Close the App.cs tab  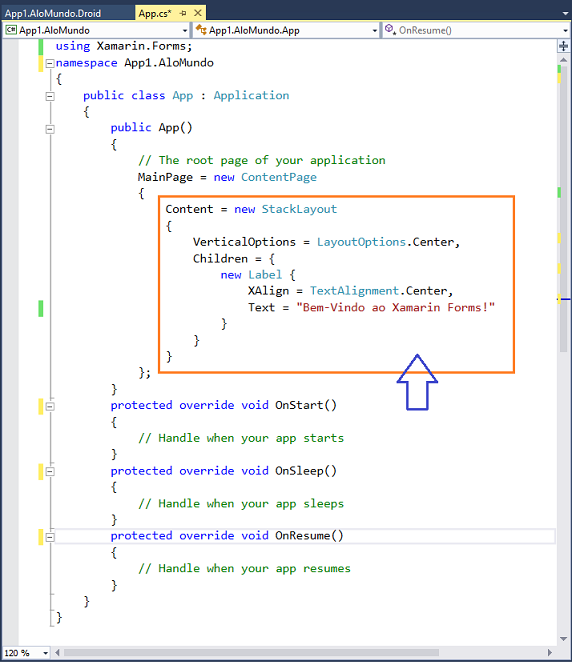coord(198,13)
